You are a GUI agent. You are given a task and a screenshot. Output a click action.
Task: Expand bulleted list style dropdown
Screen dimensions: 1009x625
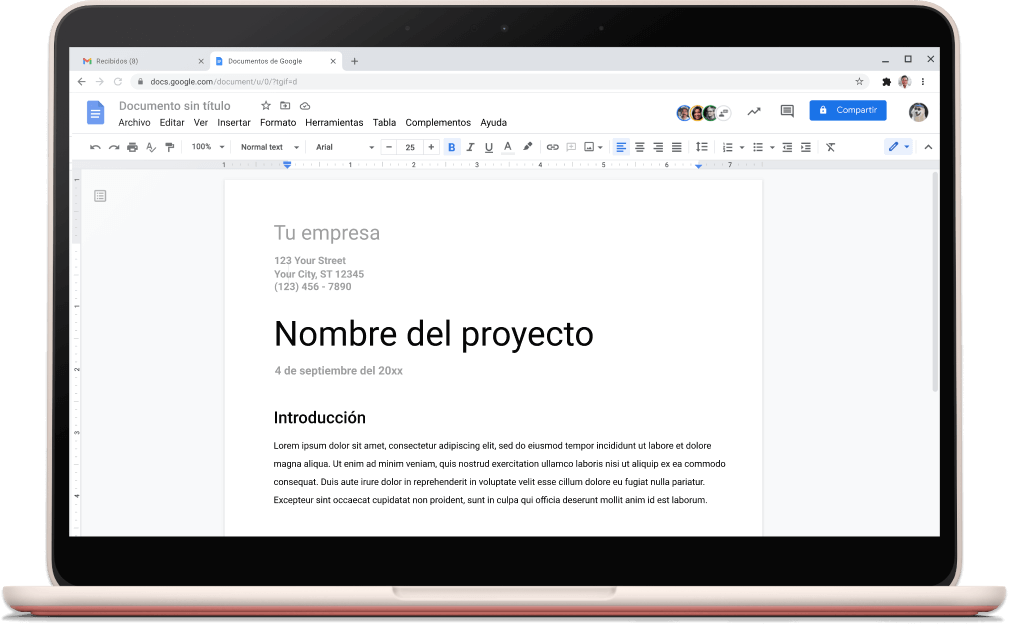coord(772,147)
